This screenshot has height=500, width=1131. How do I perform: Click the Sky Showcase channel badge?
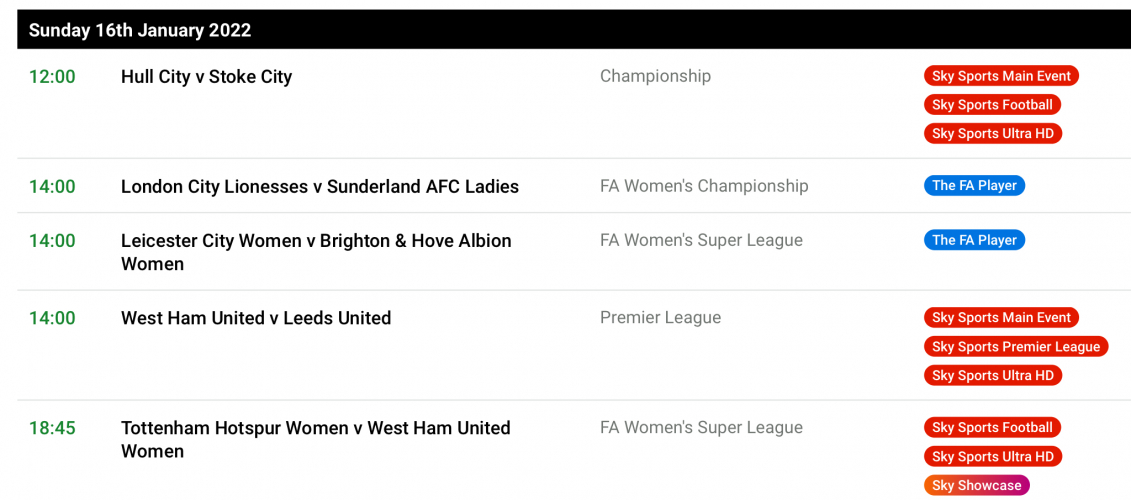coord(976,486)
